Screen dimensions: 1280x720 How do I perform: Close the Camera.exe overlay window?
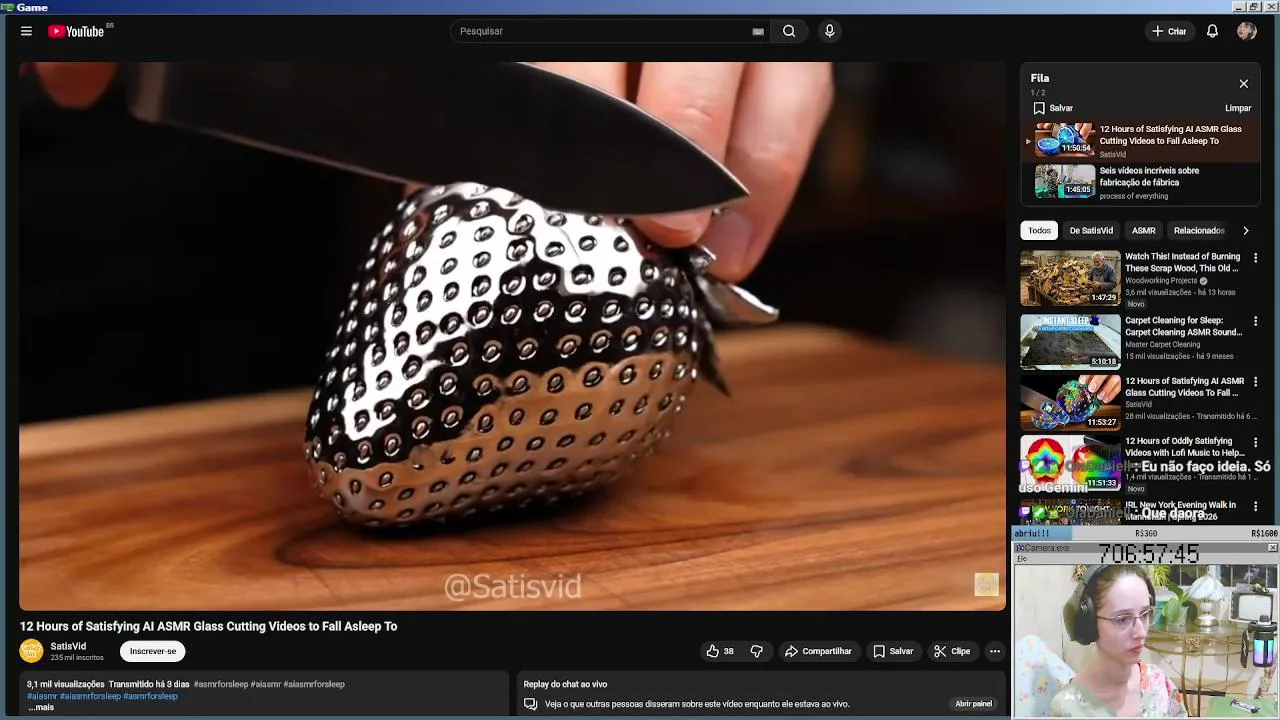point(1272,548)
